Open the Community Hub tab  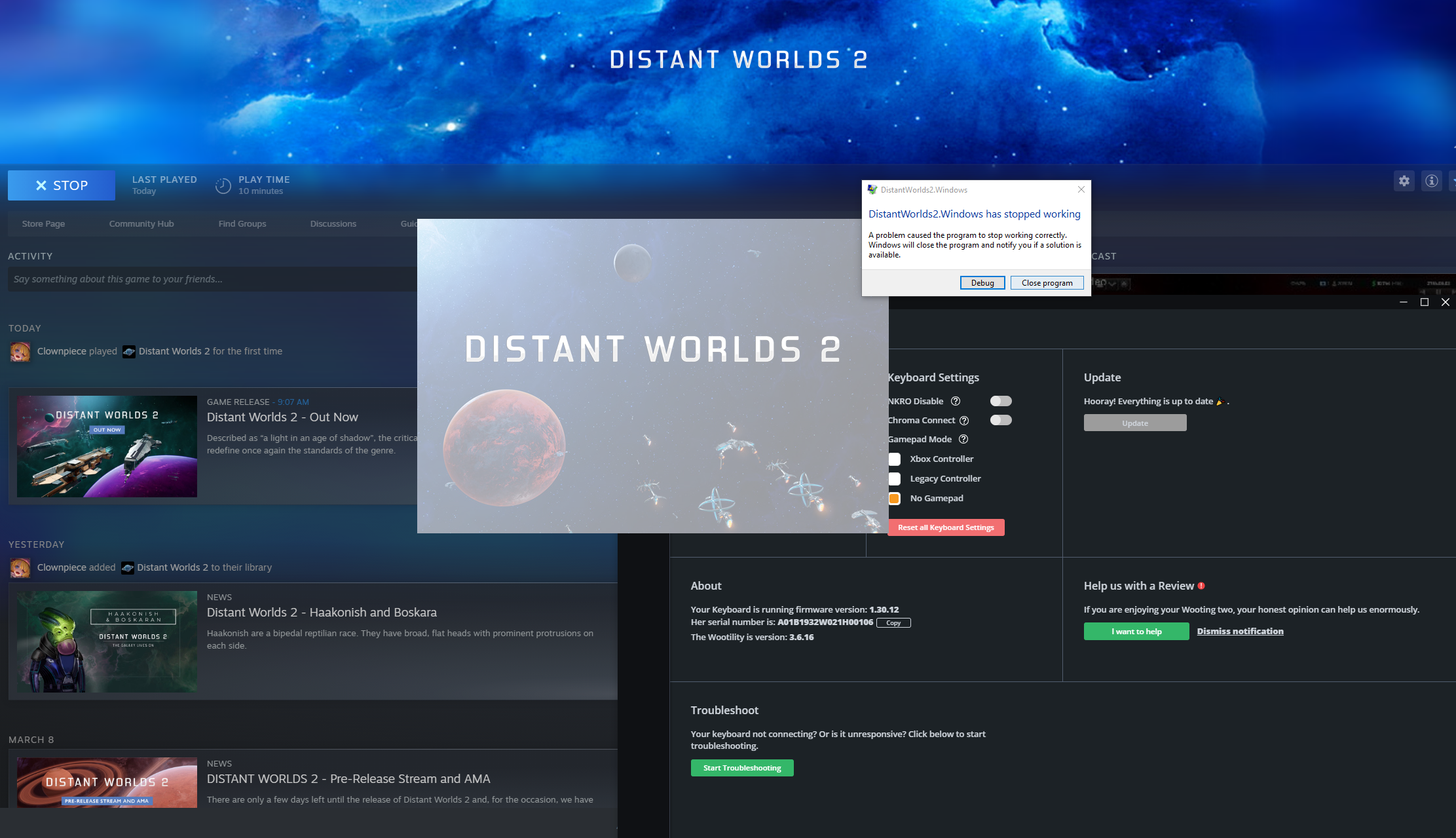[x=141, y=224]
